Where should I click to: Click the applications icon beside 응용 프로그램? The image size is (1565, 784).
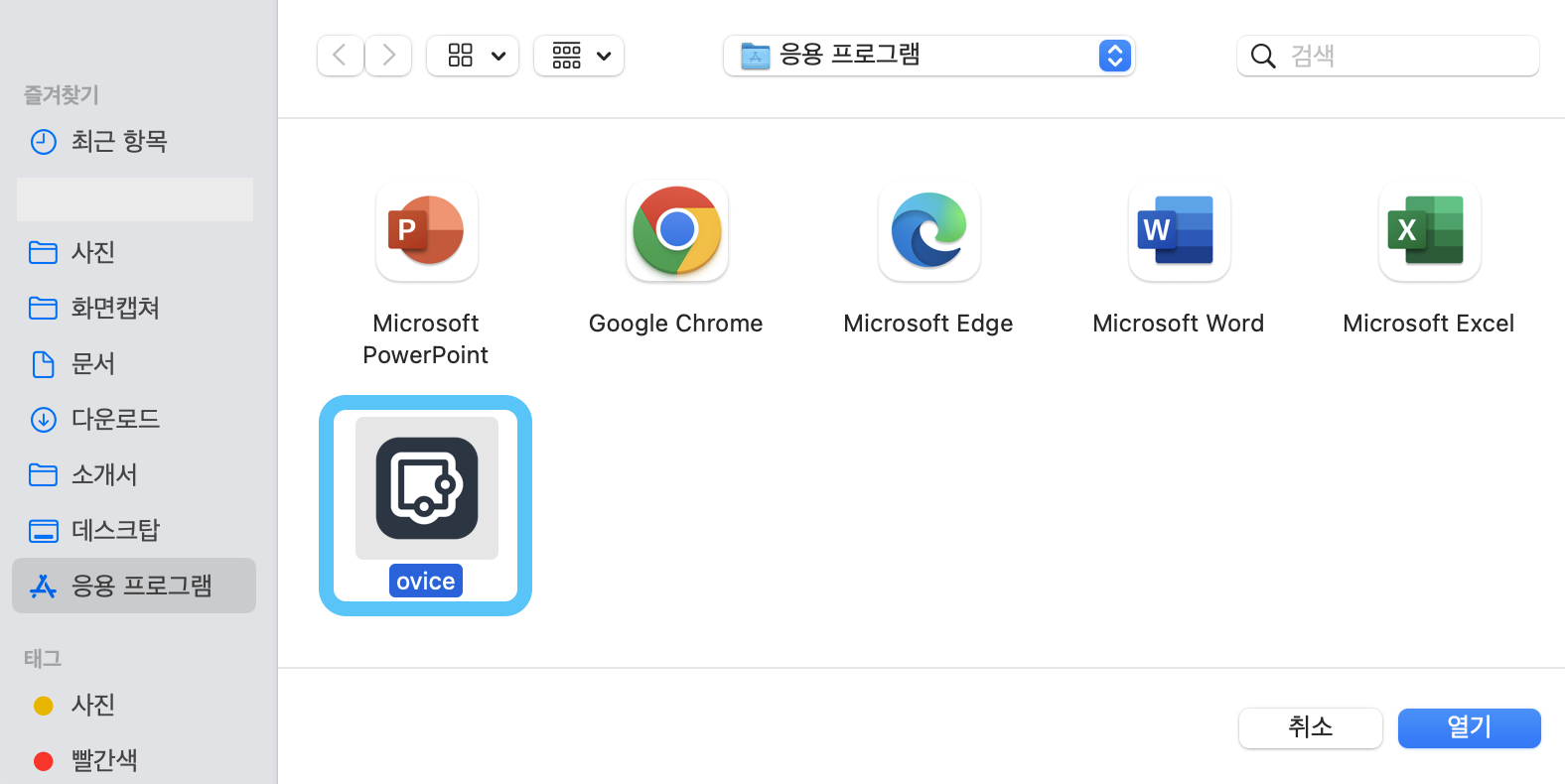point(44,587)
